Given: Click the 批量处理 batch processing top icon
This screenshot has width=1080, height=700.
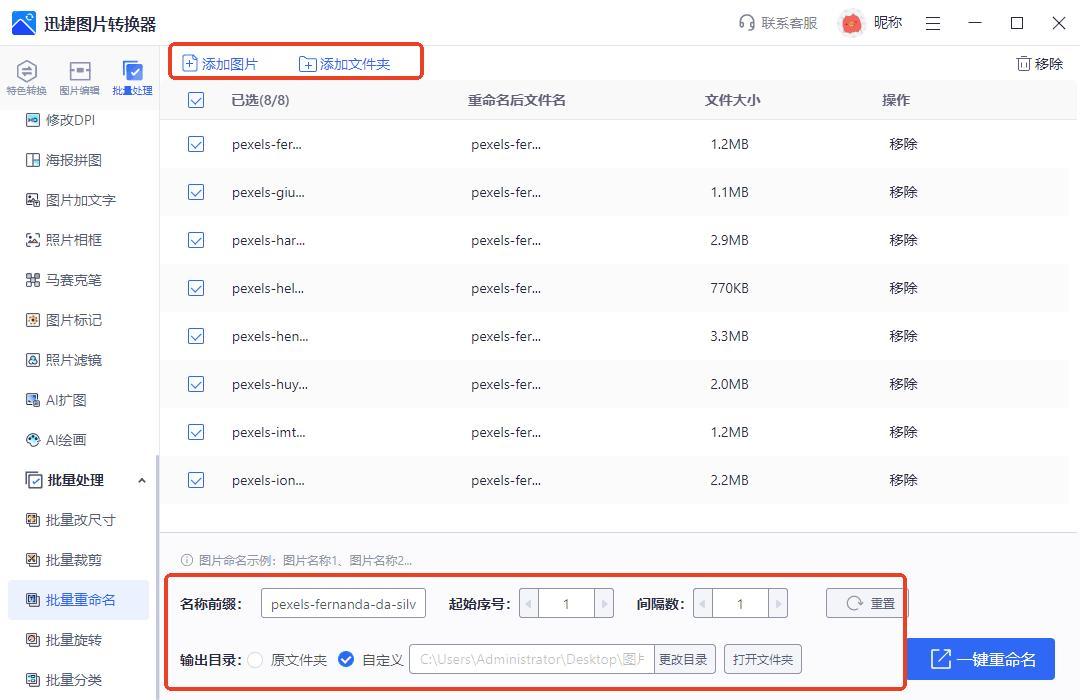Looking at the screenshot, I should pyautogui.click(x=132, y=72).
